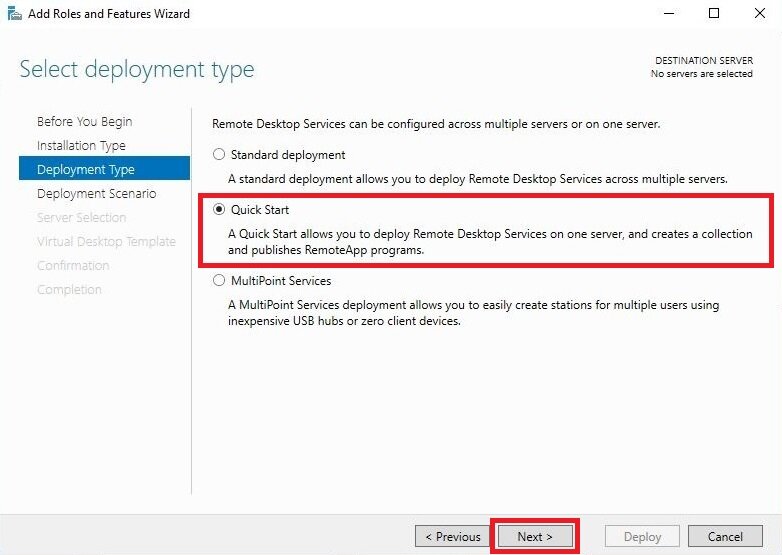The height and width of the screenshot is (555, 782).
Task: Click the Server Selection step
Action: click(x=81, y=217)
